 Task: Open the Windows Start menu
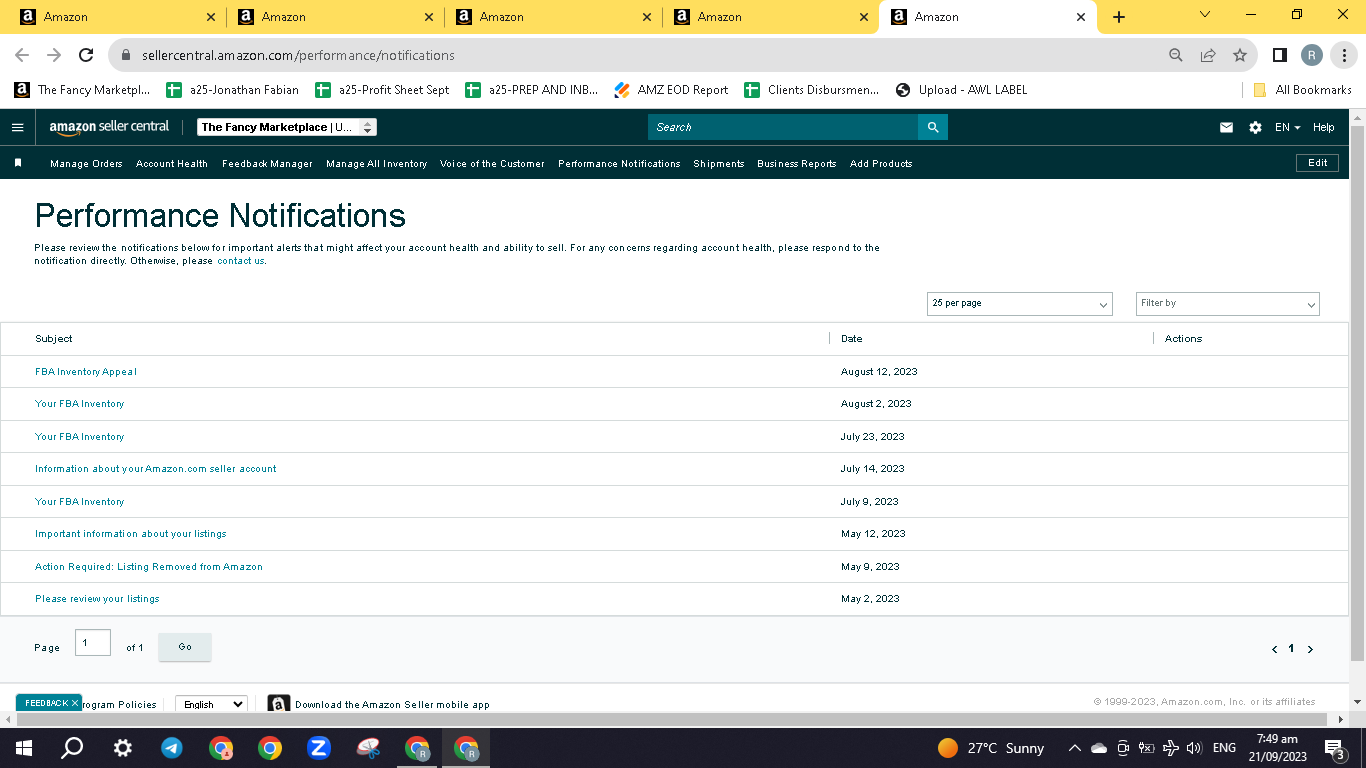(x=23, y=748)
